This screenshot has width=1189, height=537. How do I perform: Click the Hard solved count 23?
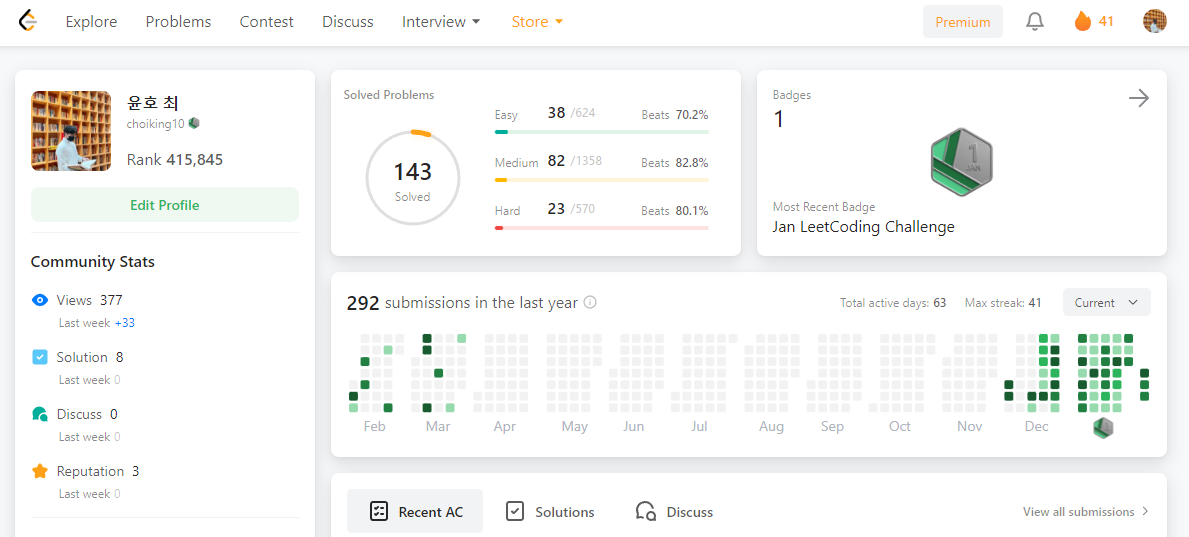tap(557, 209)
